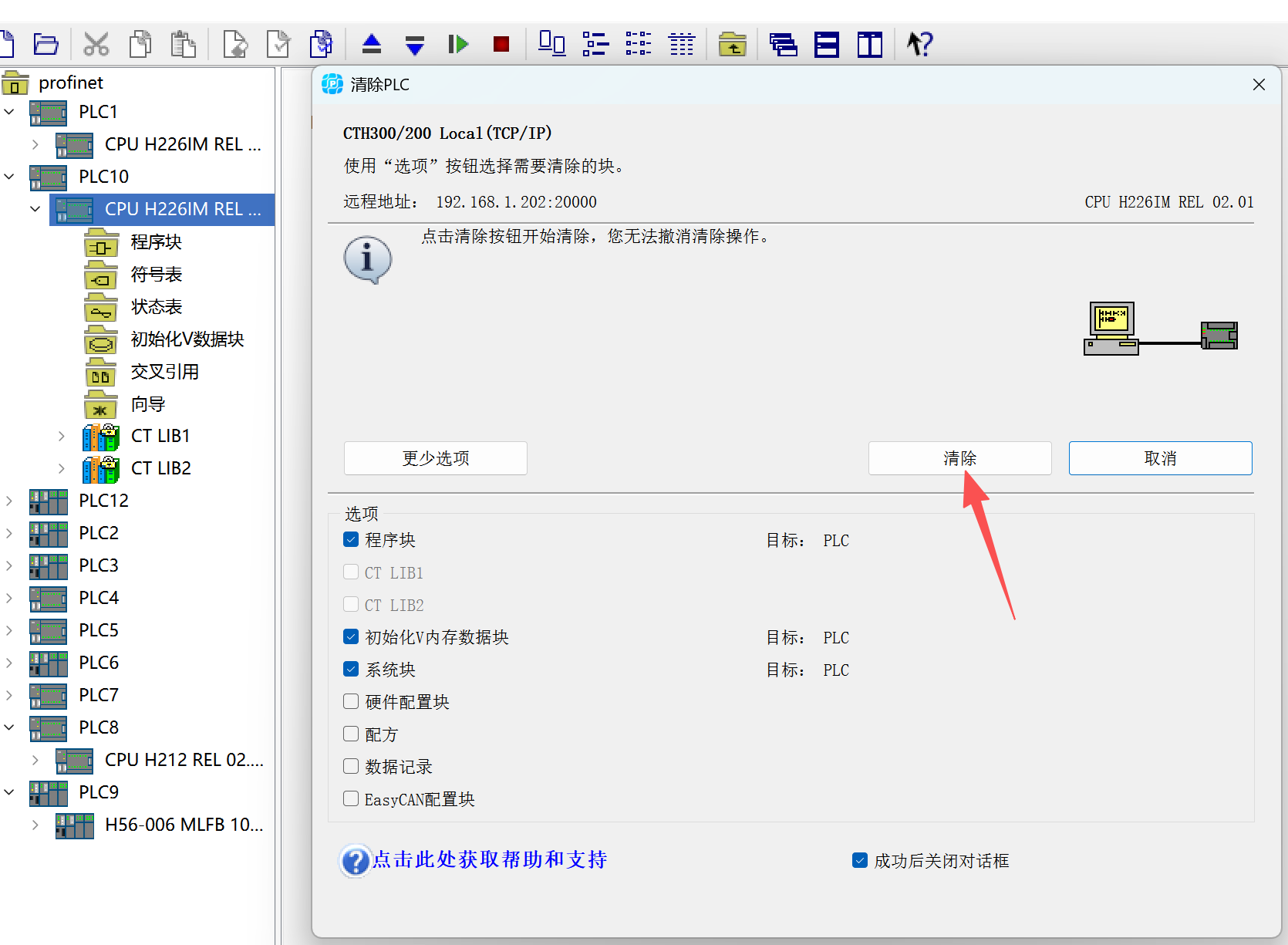
Task: Expand the CPU H226IM REL node under PLC1
Action: (x=35, y=144)
